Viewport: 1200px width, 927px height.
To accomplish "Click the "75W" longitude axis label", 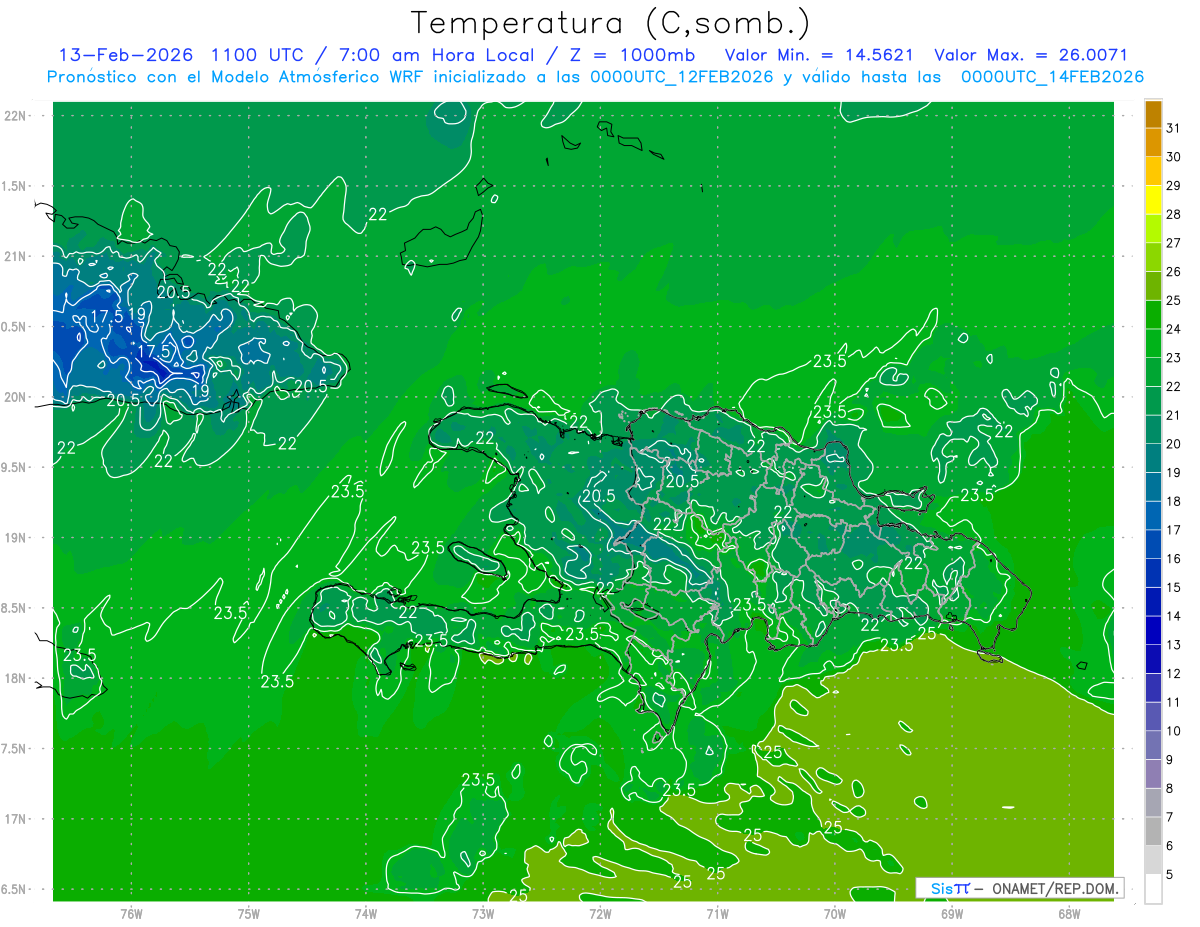I will click(249, 914).
